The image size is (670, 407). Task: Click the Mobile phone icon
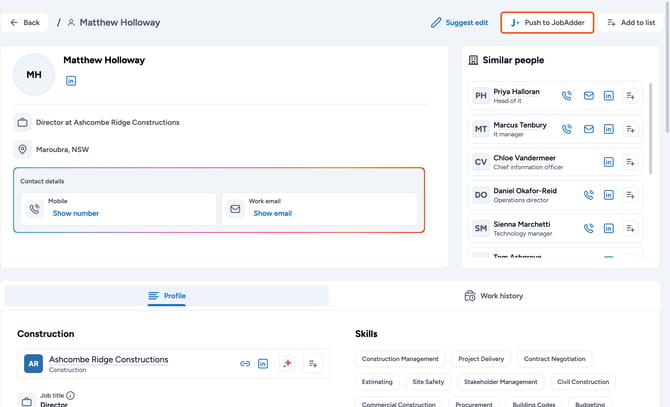click(34, 209)
